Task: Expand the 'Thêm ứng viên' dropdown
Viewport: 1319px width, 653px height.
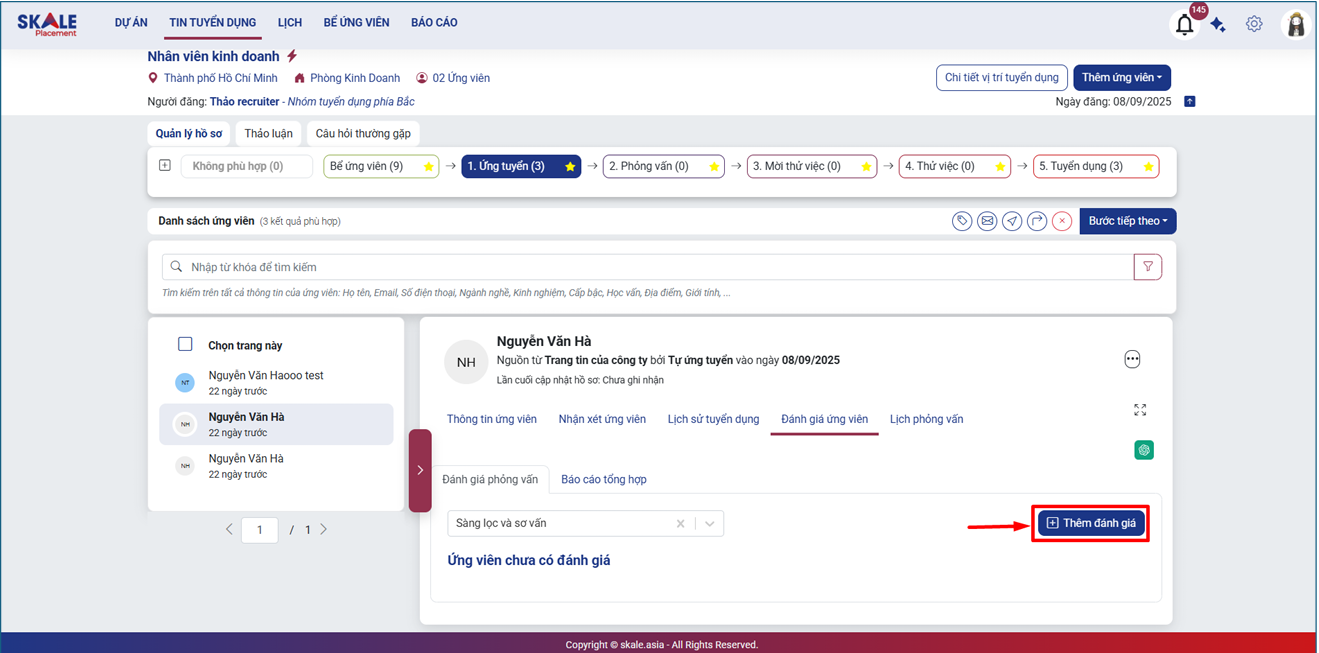Action: 1121,78
